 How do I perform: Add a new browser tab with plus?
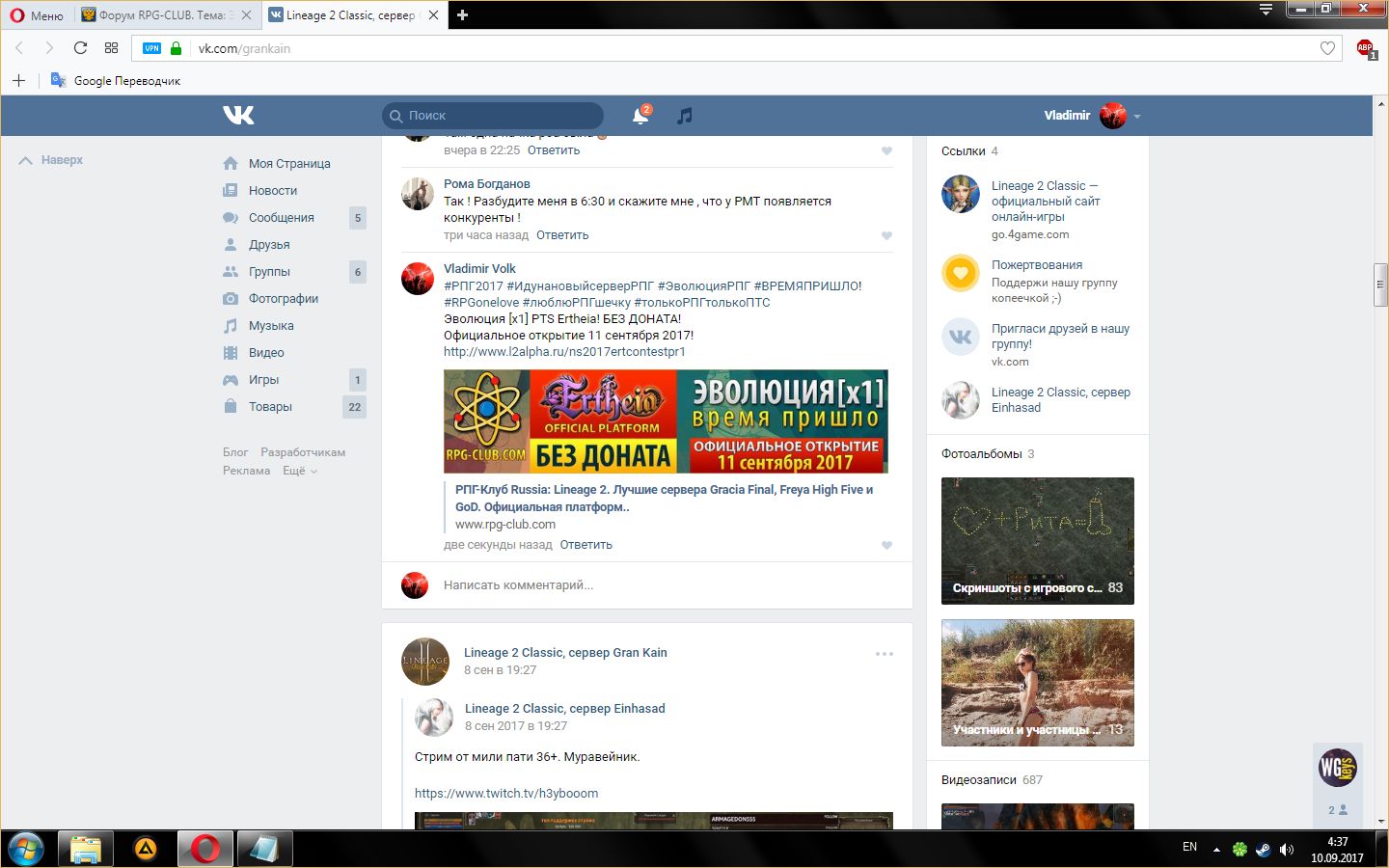[x=462, y=14]
